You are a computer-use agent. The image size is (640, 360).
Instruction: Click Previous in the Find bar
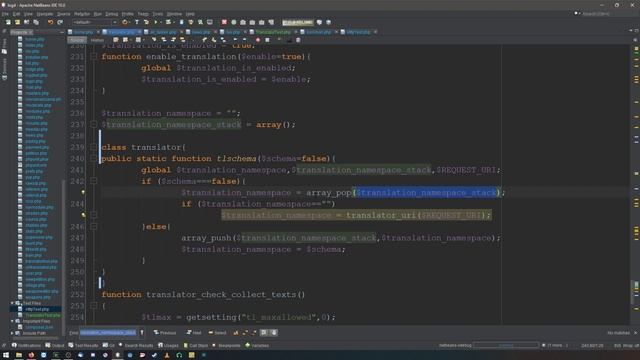pyautogui.click(x=165, y=333)
